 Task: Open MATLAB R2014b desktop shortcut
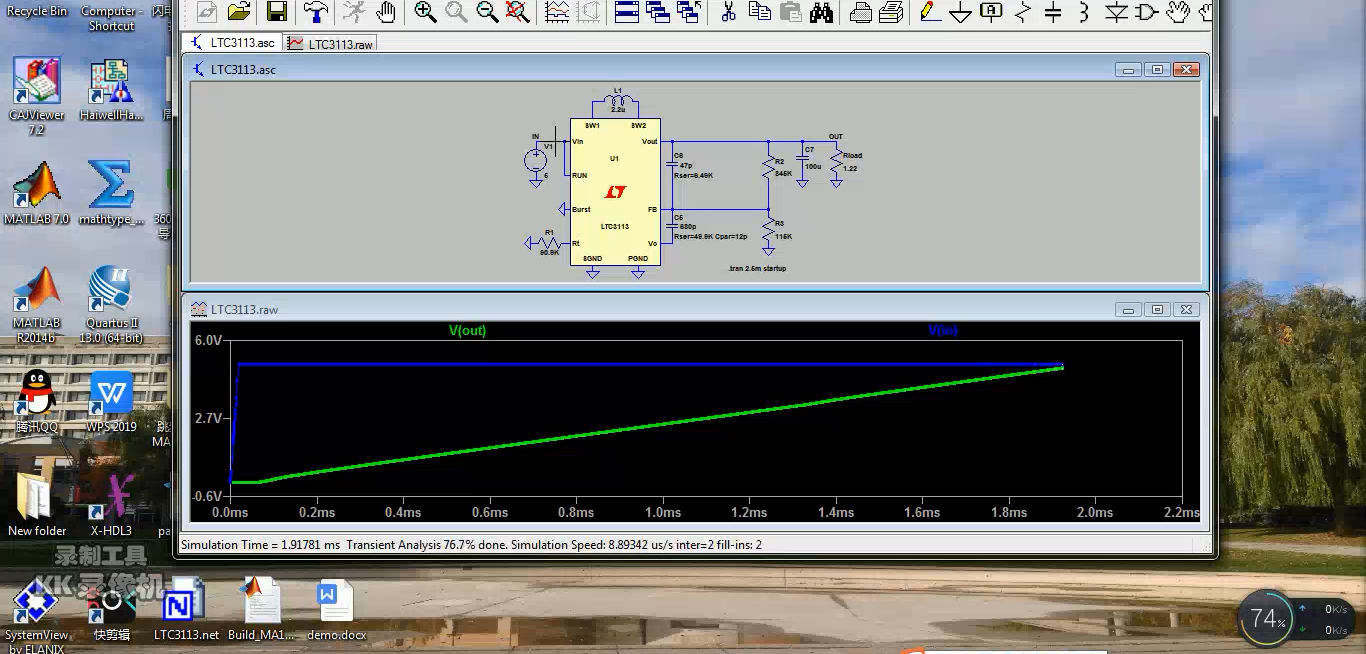tap(37, 304)
